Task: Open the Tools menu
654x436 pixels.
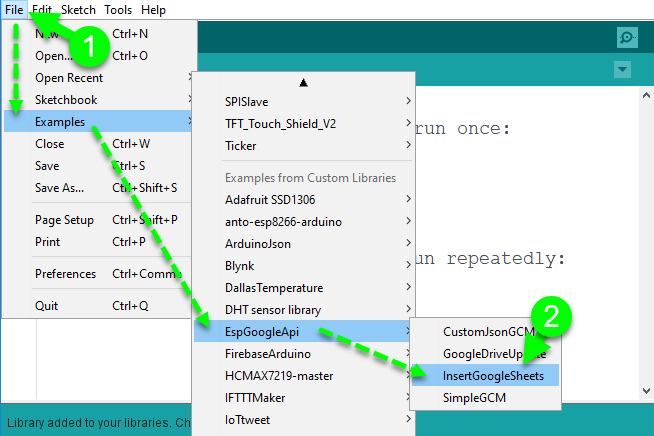Action: (x=118, y=10)
